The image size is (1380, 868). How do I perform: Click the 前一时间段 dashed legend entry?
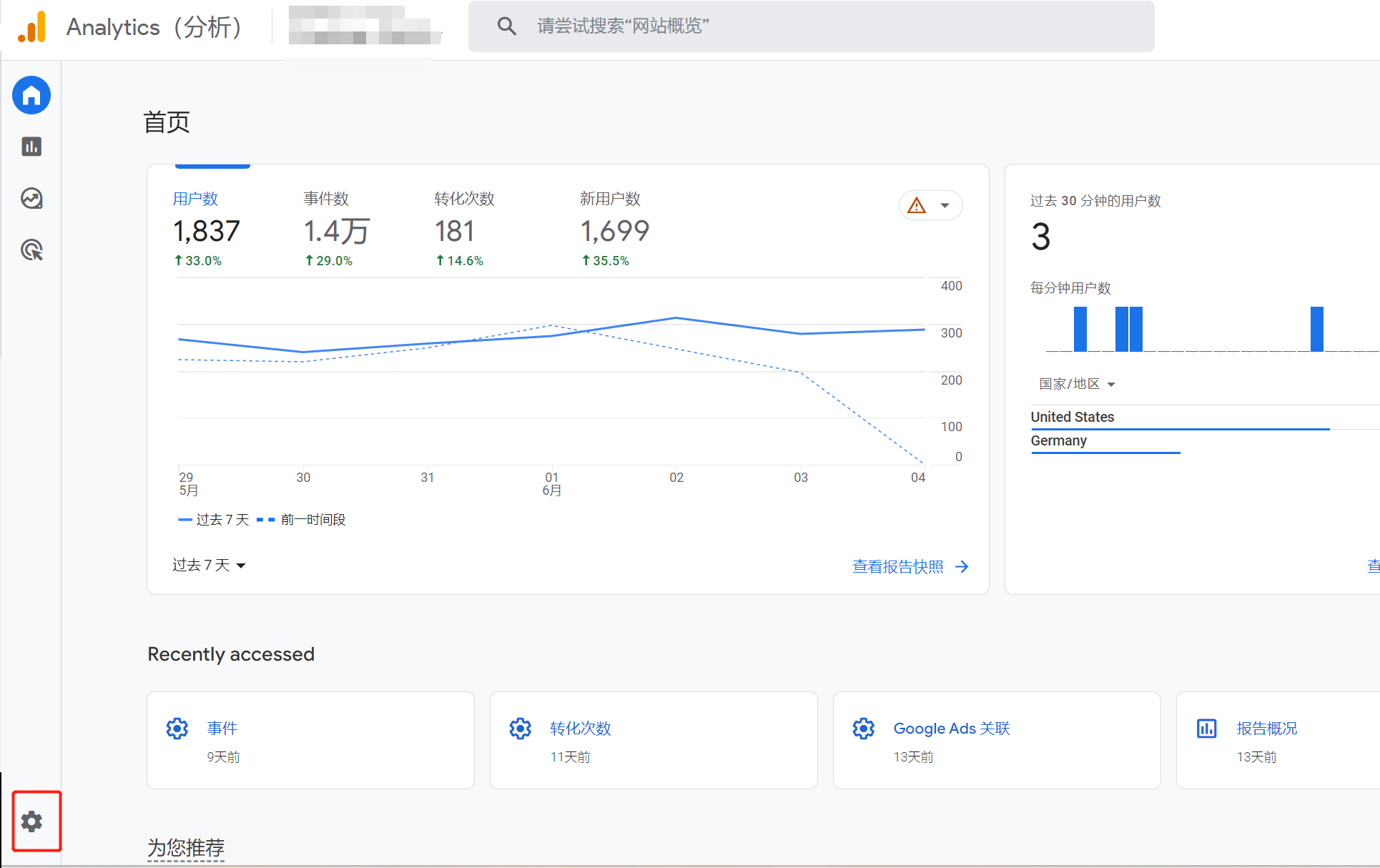pos(301,519)
